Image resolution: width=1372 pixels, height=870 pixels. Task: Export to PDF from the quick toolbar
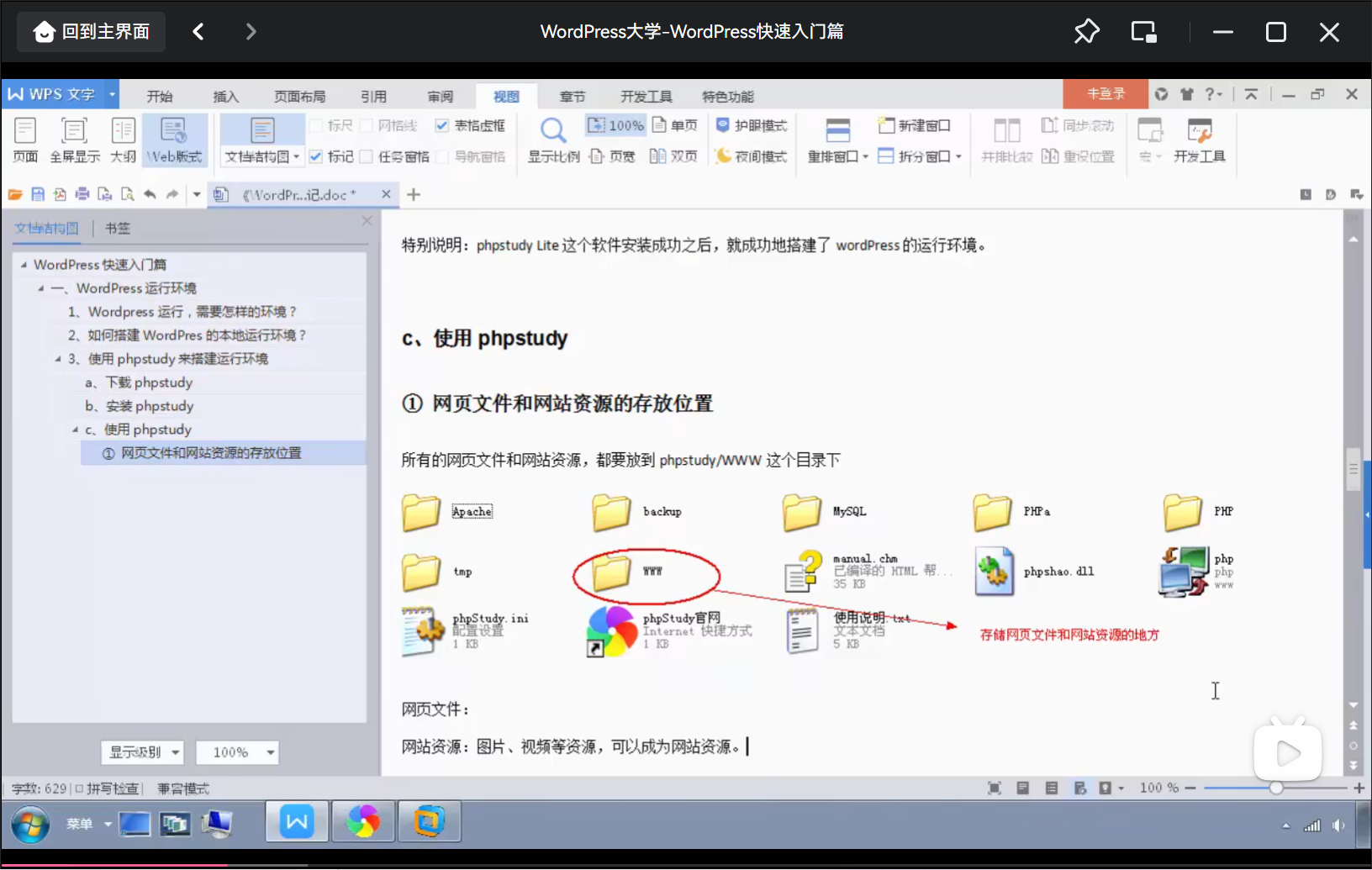click(60, 194)
